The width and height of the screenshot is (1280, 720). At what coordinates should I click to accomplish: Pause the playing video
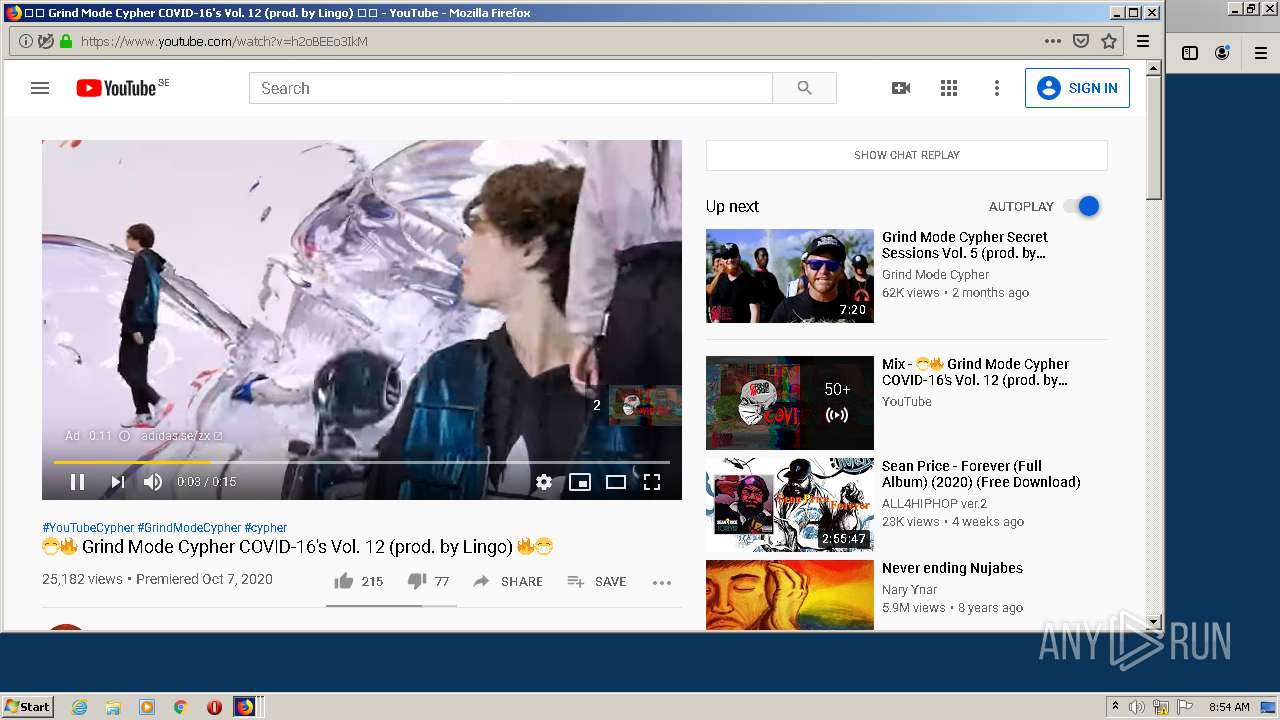(77, 482)
